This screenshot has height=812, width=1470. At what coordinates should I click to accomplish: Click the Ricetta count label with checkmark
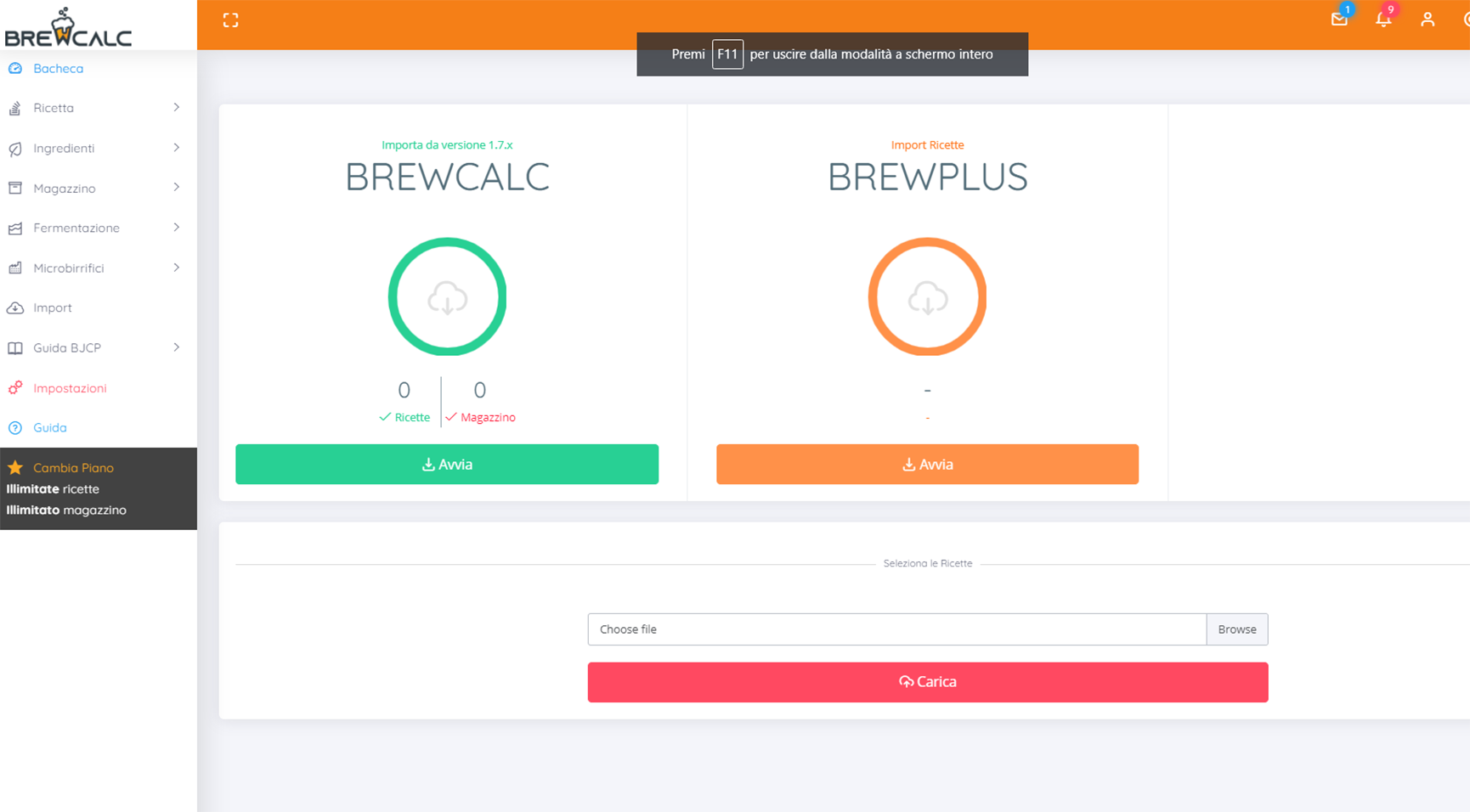(x=404, y=417)
